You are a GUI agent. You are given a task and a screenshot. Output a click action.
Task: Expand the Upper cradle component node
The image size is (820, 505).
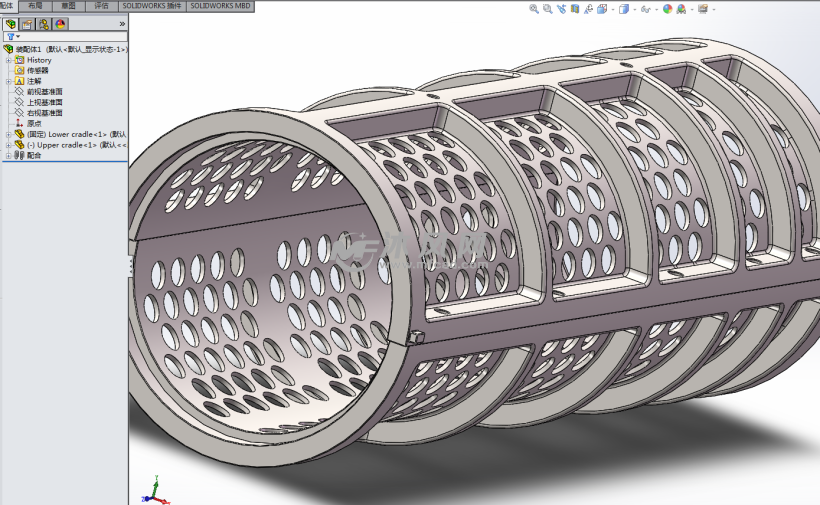coord(8,145)
